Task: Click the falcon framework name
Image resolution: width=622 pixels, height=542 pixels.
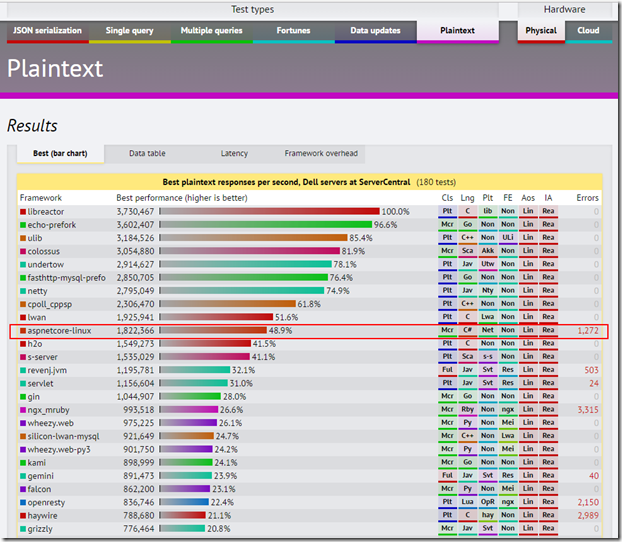Action: (x=39, y=489)
